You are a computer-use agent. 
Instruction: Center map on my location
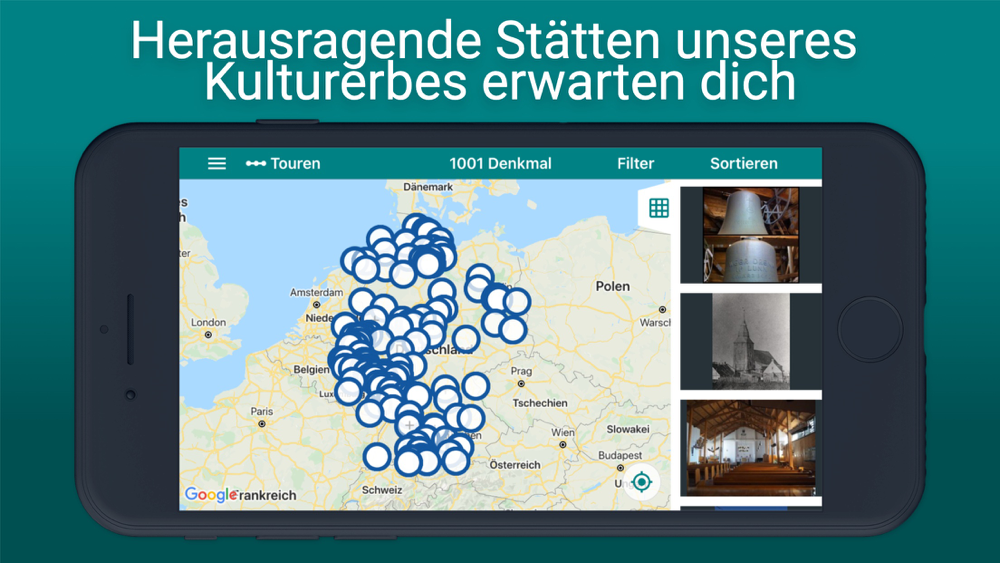point(642,482)
